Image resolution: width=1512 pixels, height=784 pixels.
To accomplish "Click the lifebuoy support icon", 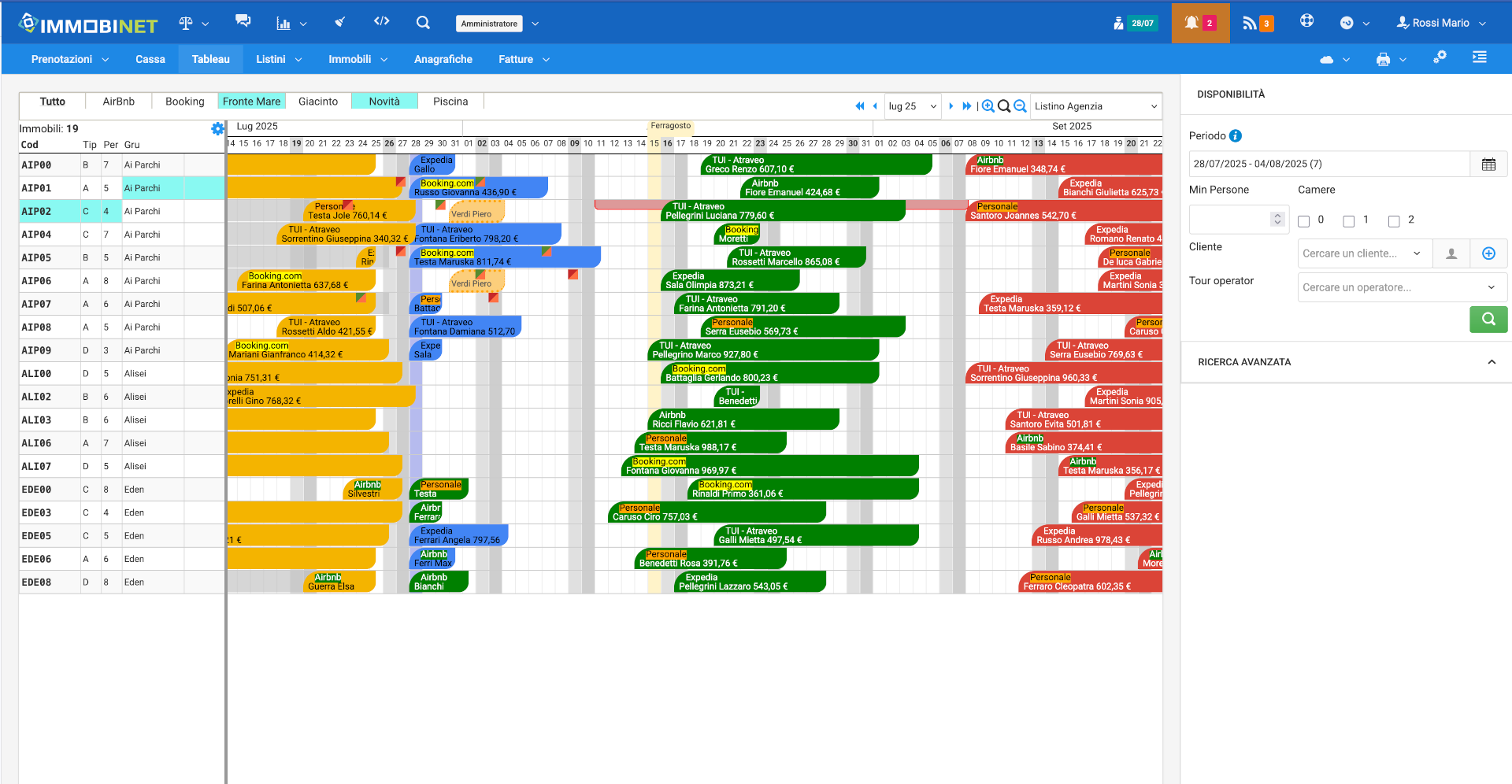I will point(1306,21).
